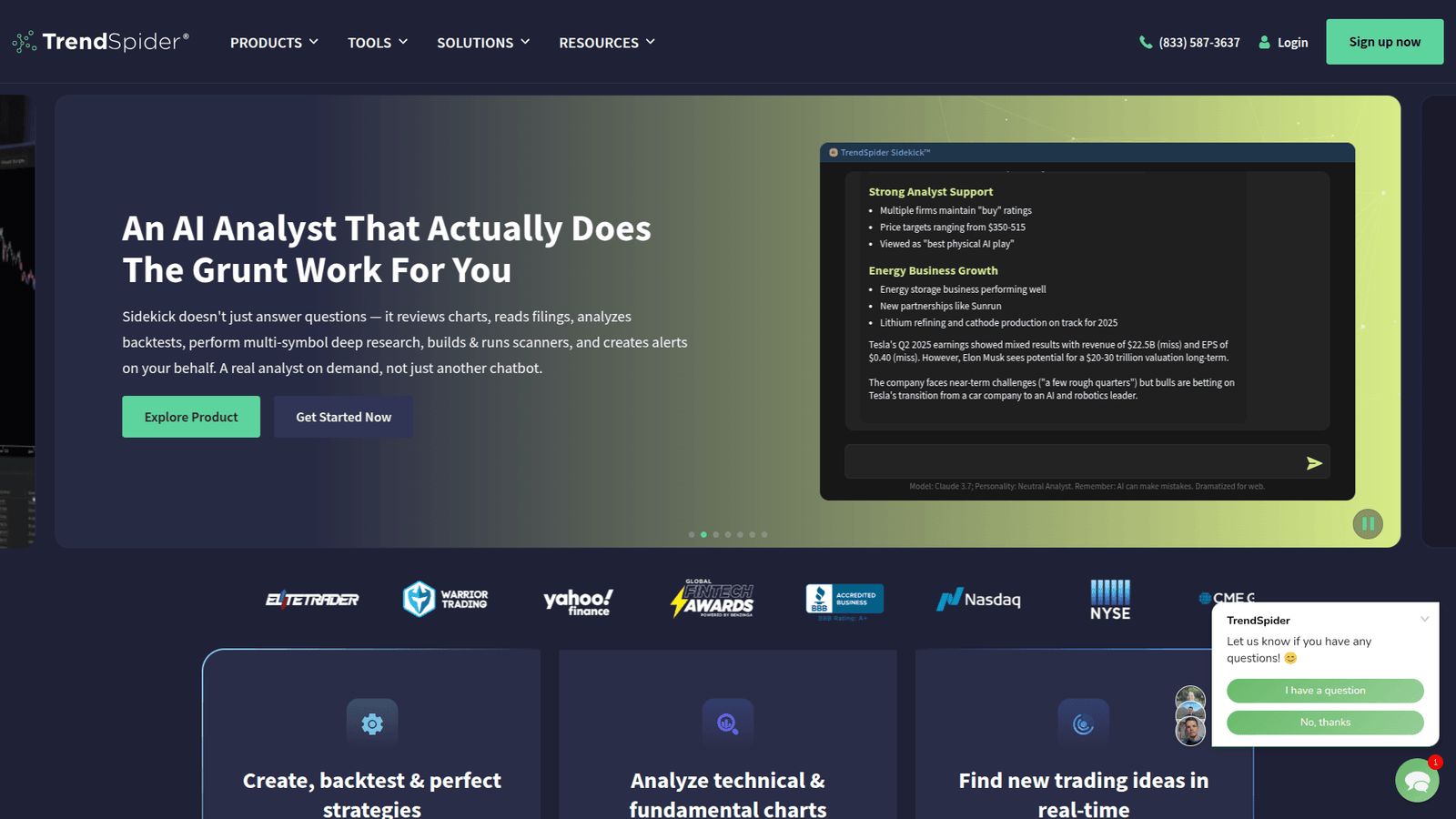Image resolution: width=1456 pixels, height=819 pixels.
Task: Dismiss chat with No, thanks
Action: (1325, 723)
